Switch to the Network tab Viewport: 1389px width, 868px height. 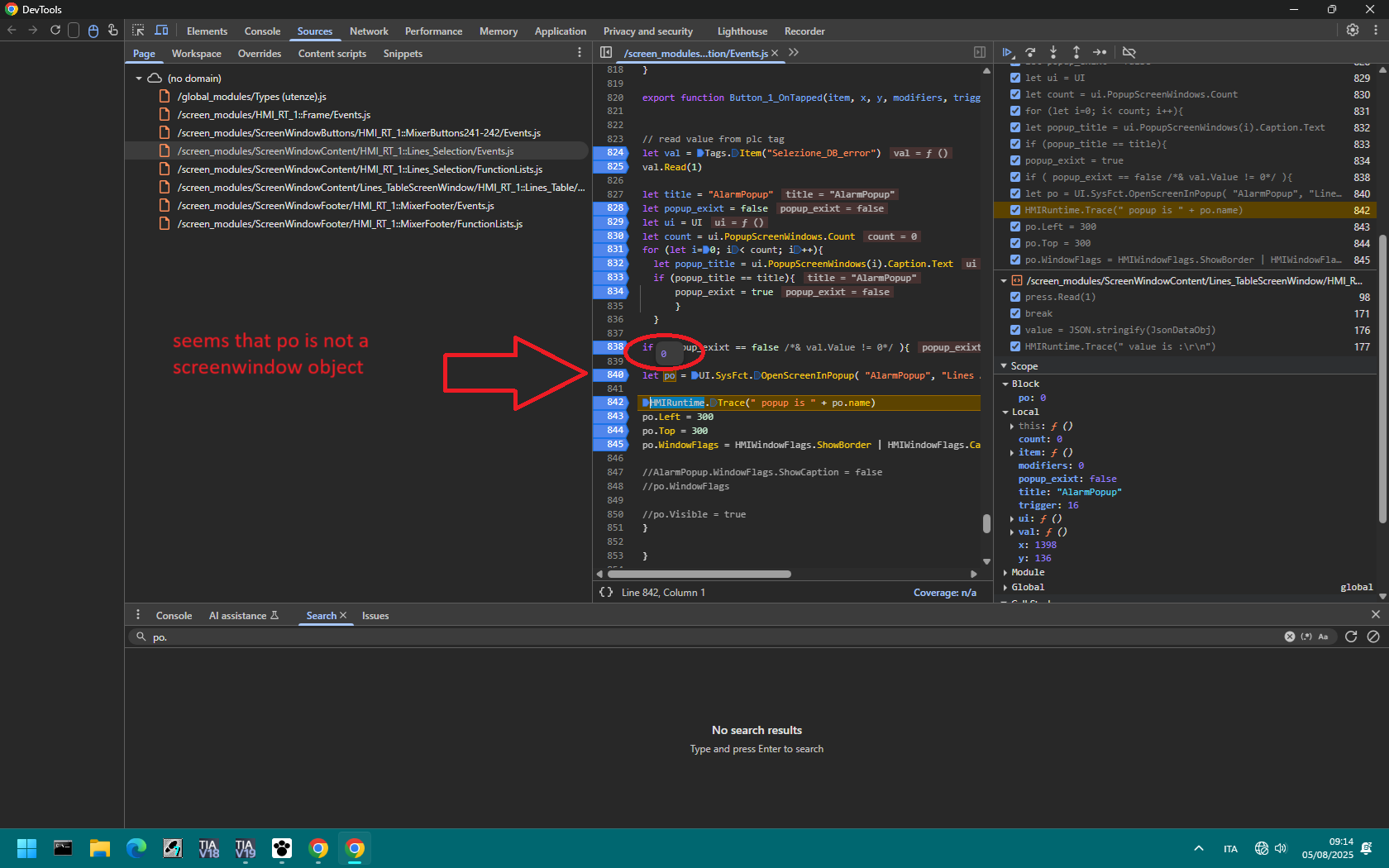click(x=369, y=31)
